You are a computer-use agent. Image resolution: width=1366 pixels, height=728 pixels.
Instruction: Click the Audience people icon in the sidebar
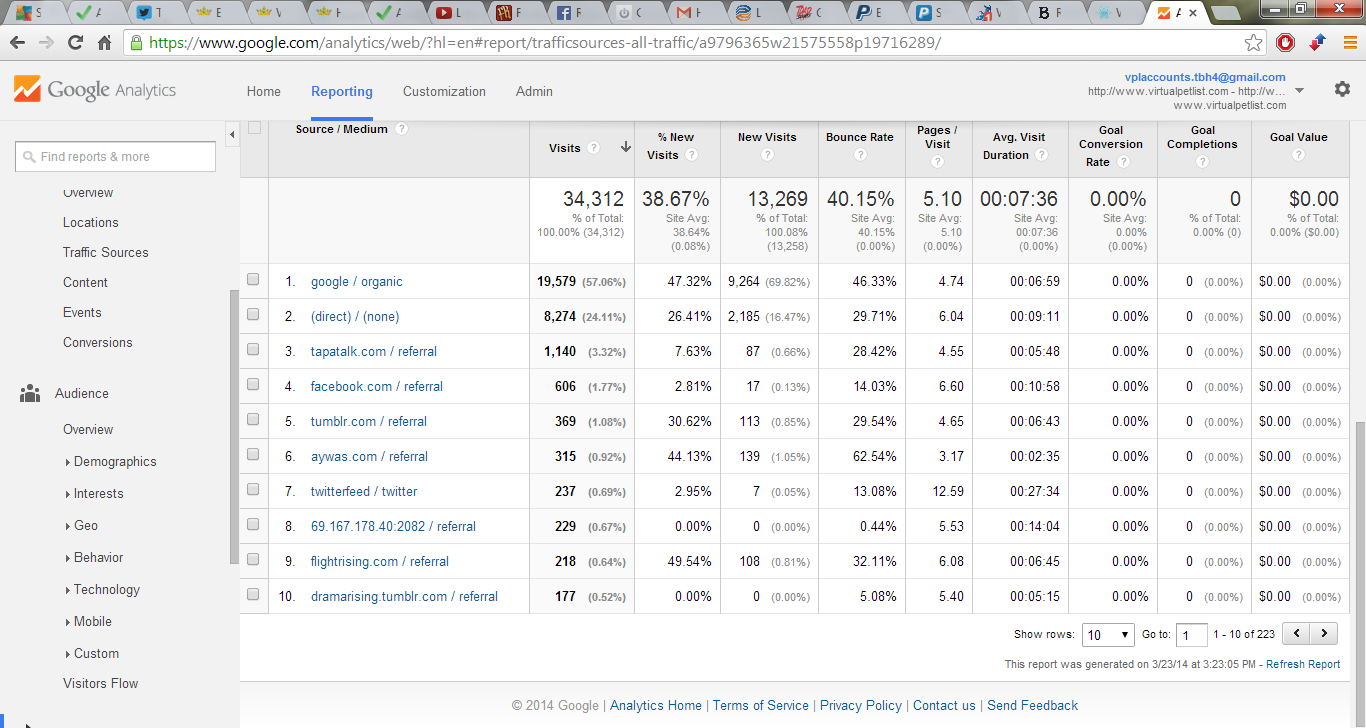[x=30, y=393]
